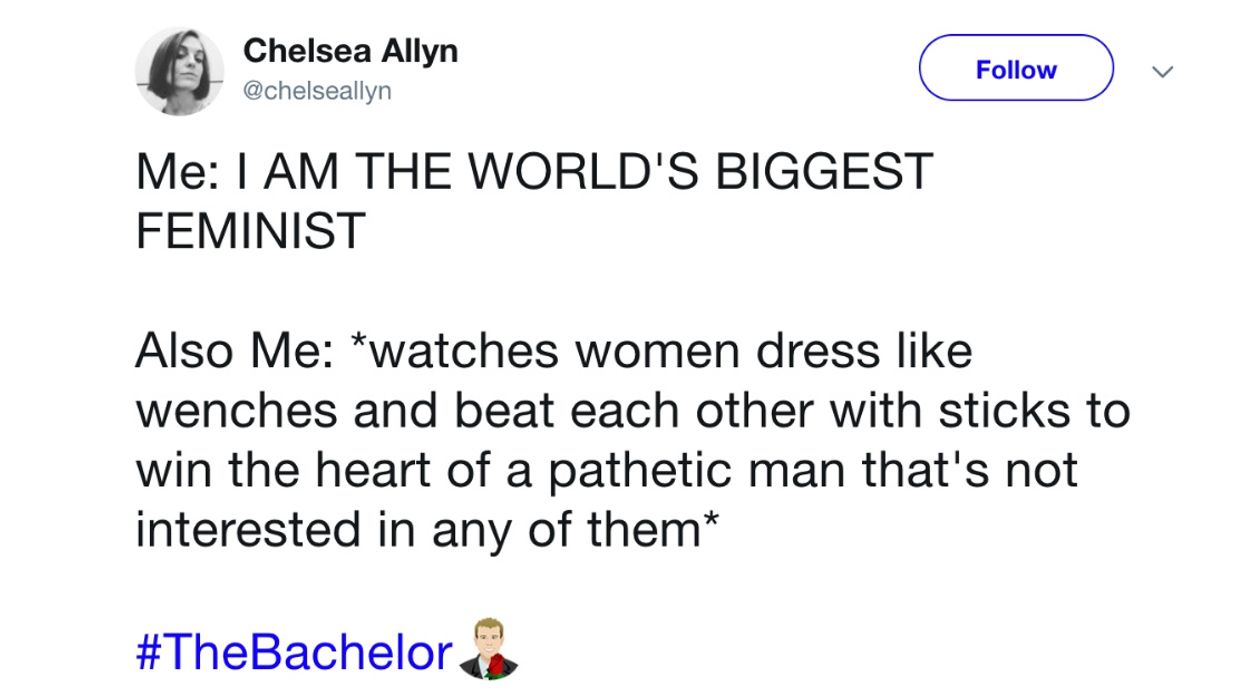Expand the tweet options chevron

(x=1163, y=70)
